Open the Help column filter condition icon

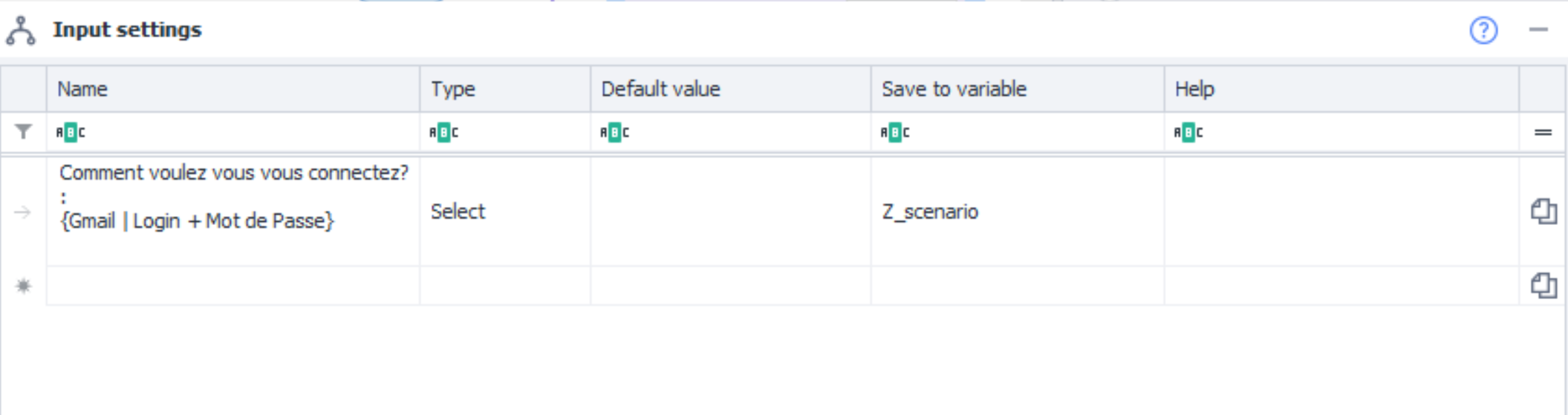click(1188, 133)
